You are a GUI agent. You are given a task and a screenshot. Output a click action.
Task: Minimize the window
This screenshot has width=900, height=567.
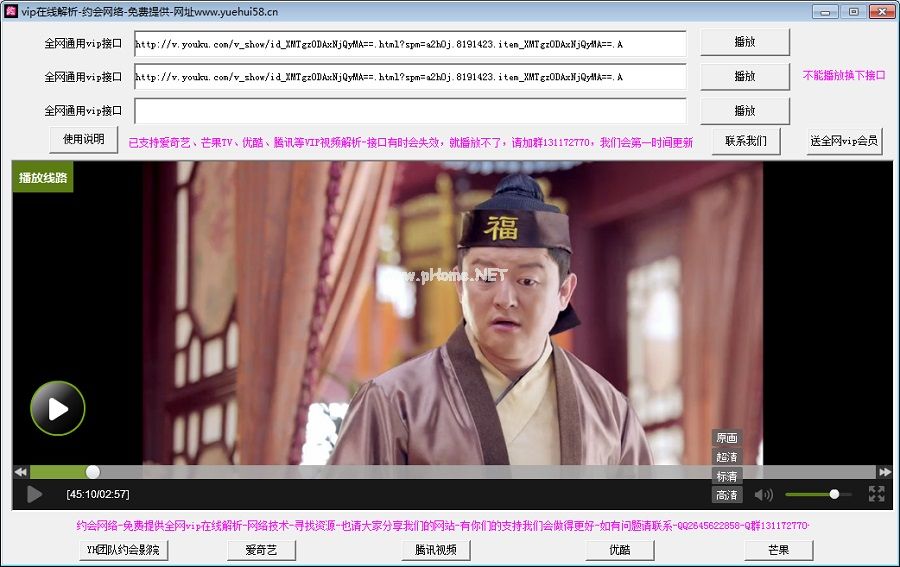pyautogui.click(x=825, y=11)
